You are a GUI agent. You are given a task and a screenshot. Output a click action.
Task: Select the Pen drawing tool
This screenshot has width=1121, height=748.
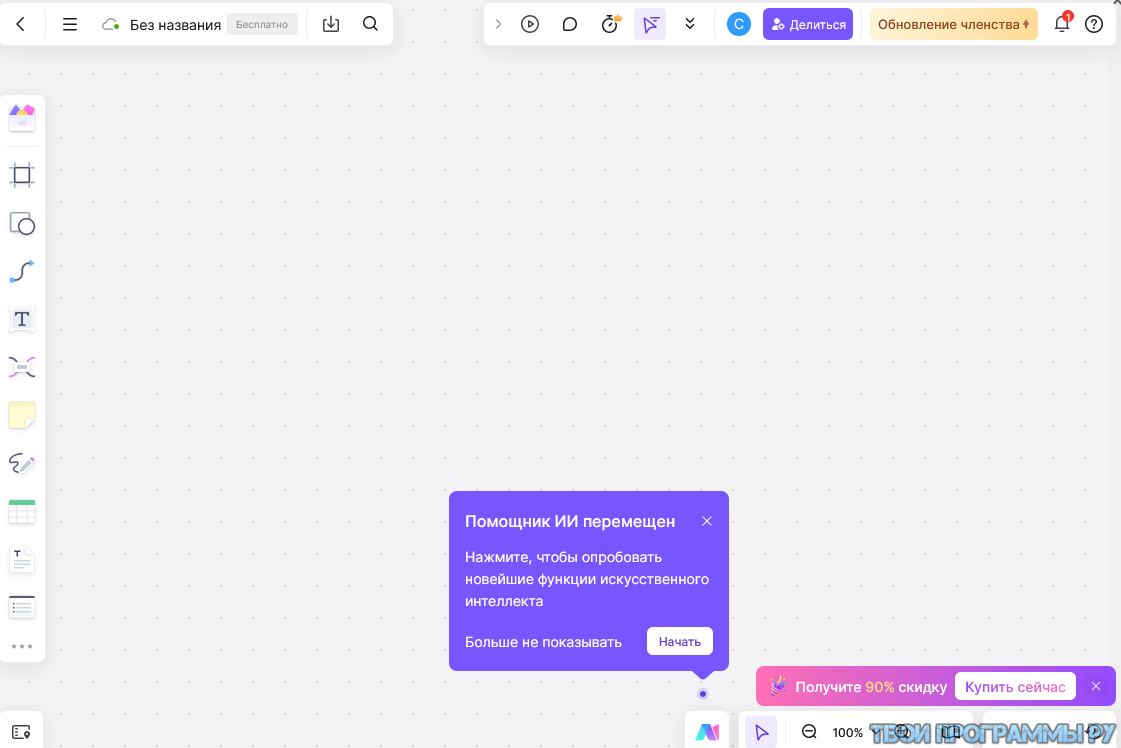[x=22, y=463]
